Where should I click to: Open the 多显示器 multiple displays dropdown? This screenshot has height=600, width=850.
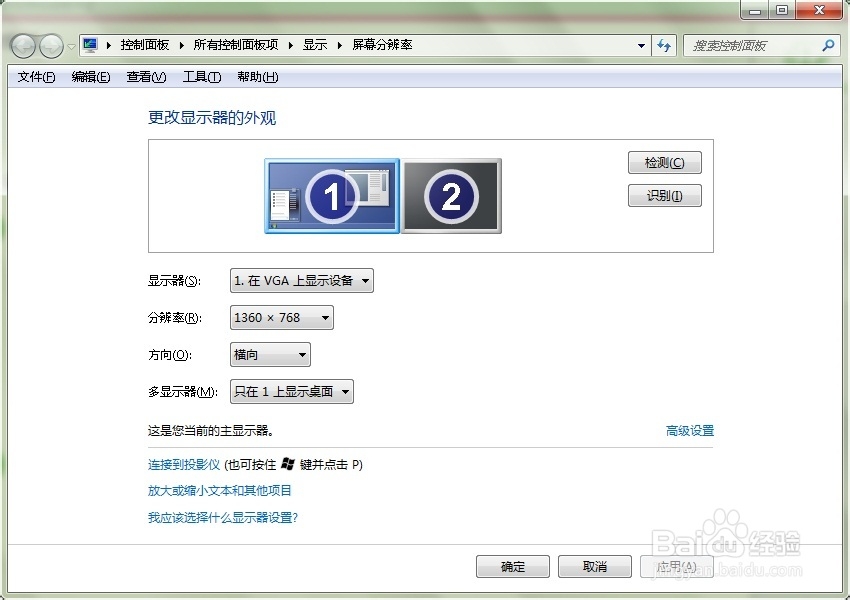[x=344, y=391]
